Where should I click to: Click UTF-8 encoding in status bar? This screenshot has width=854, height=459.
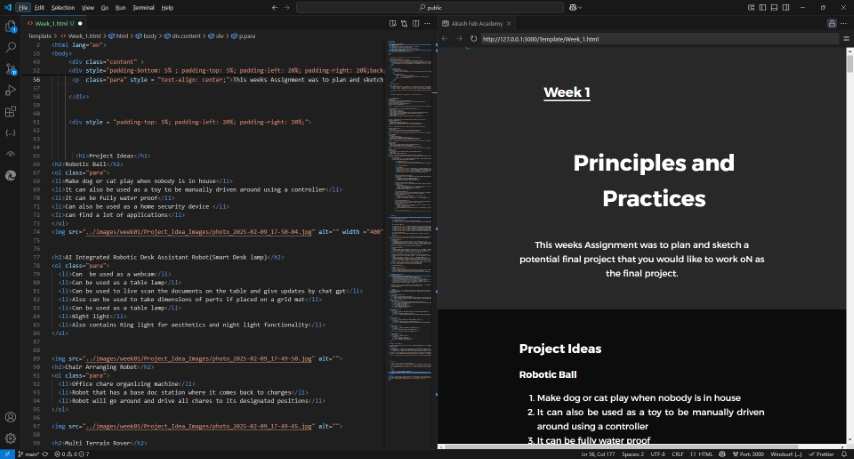[657, 454]
